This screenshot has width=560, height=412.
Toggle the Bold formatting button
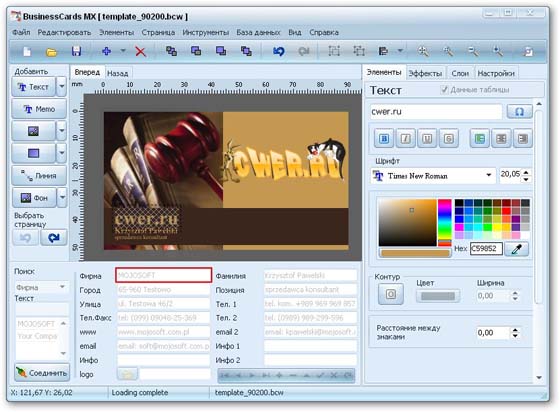tap(384, 139)
